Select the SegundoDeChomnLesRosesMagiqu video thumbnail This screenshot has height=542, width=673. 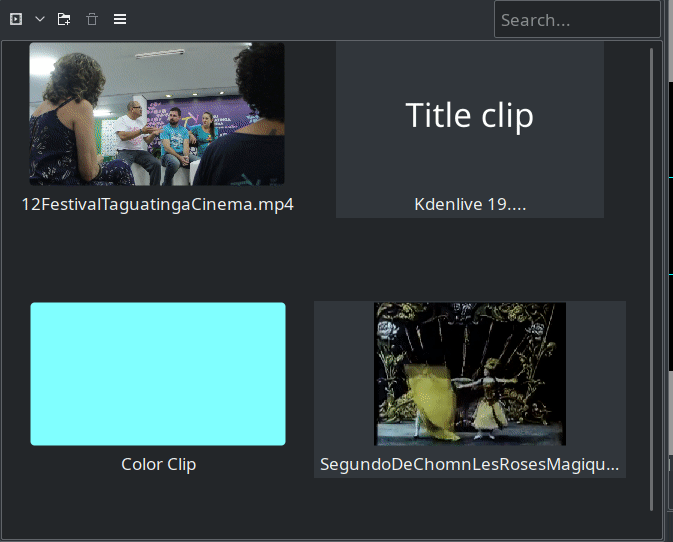(x=470, y=374)
